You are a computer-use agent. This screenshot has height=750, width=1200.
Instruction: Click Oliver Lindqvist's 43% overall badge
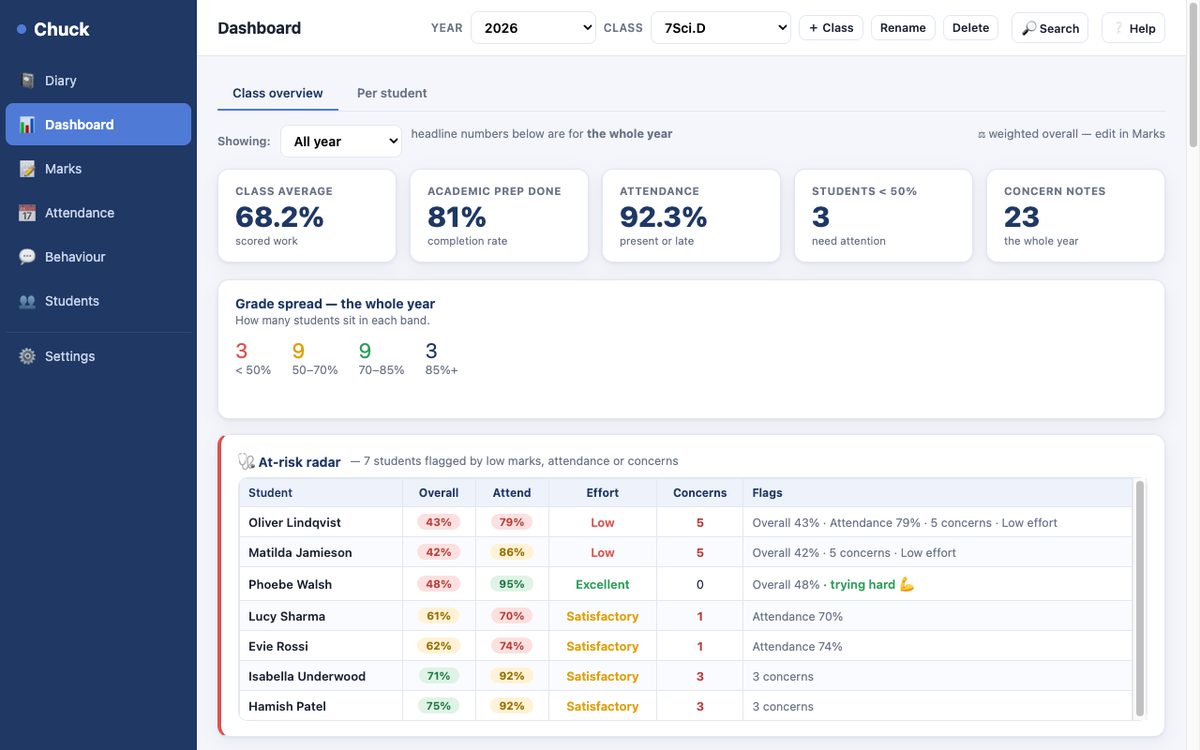pos(439,522)
